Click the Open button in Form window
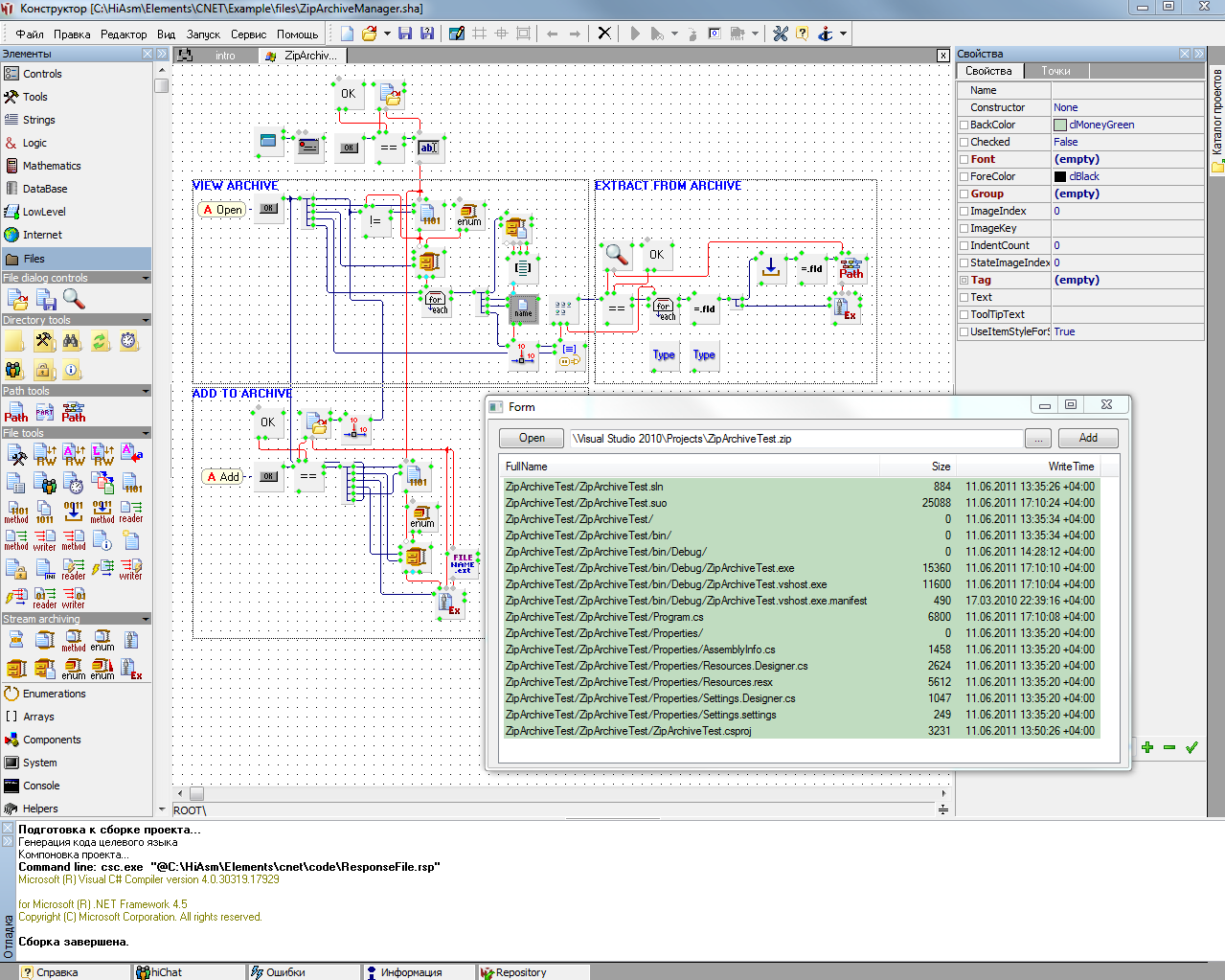Screen dimensions: 1225x980 532,439
